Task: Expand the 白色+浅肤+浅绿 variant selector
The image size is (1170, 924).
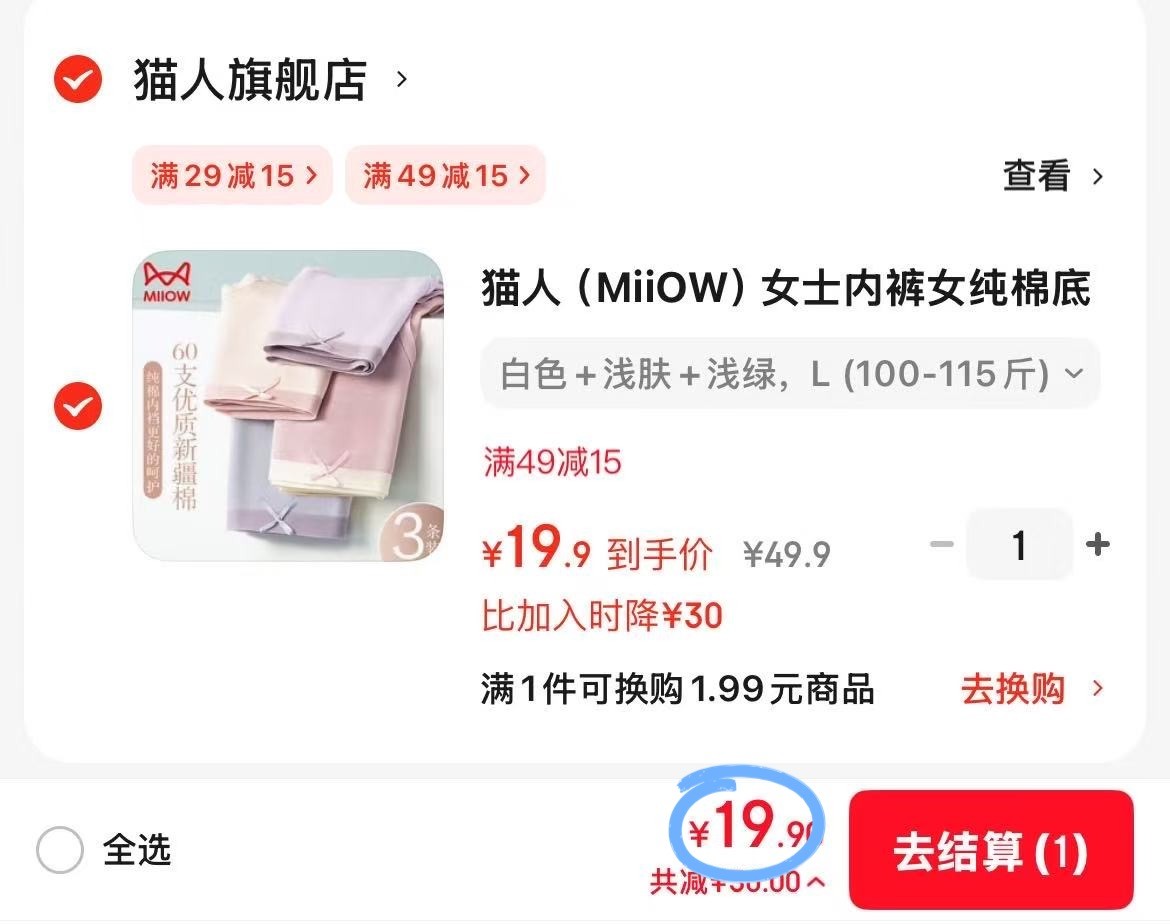Action: (x=790, y=373)
